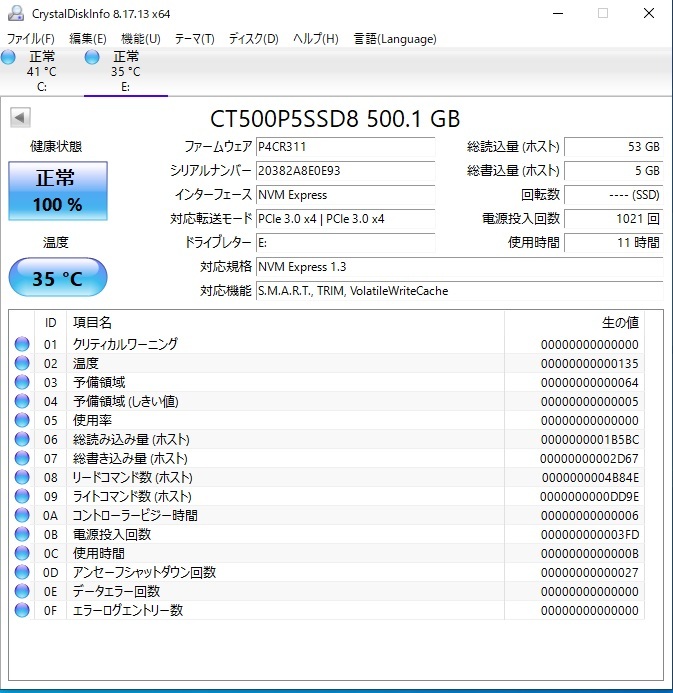673x693 pixels.
Task: Open the ファイル(F) menu
Action: point(30,39)
